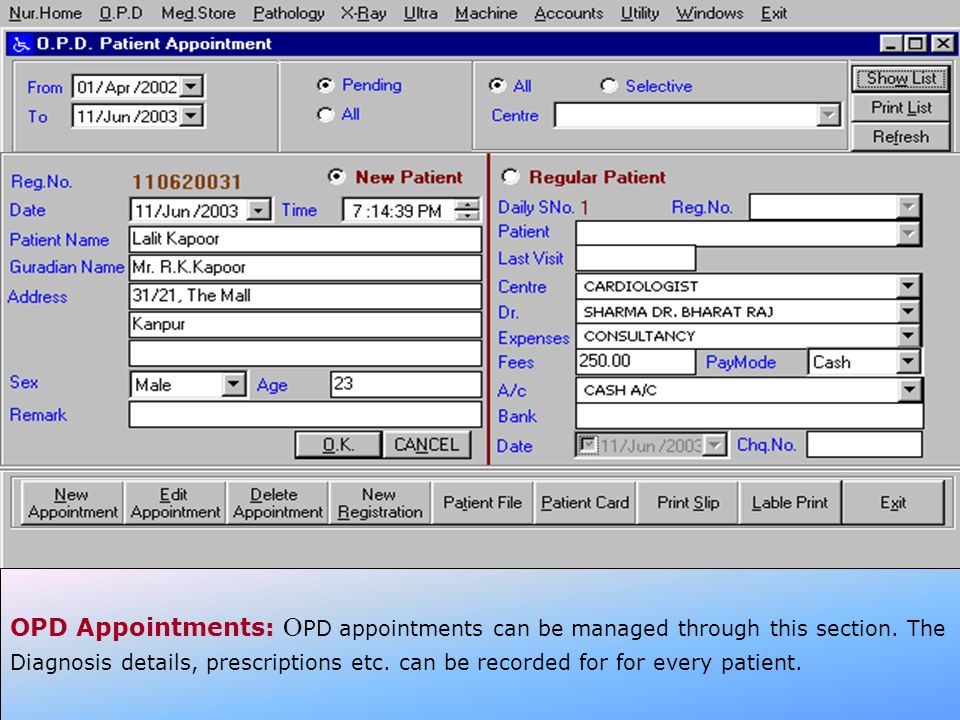Viewport: 960px width, 720px height.
Task: Open the From date dropdown
Action: 192,87
